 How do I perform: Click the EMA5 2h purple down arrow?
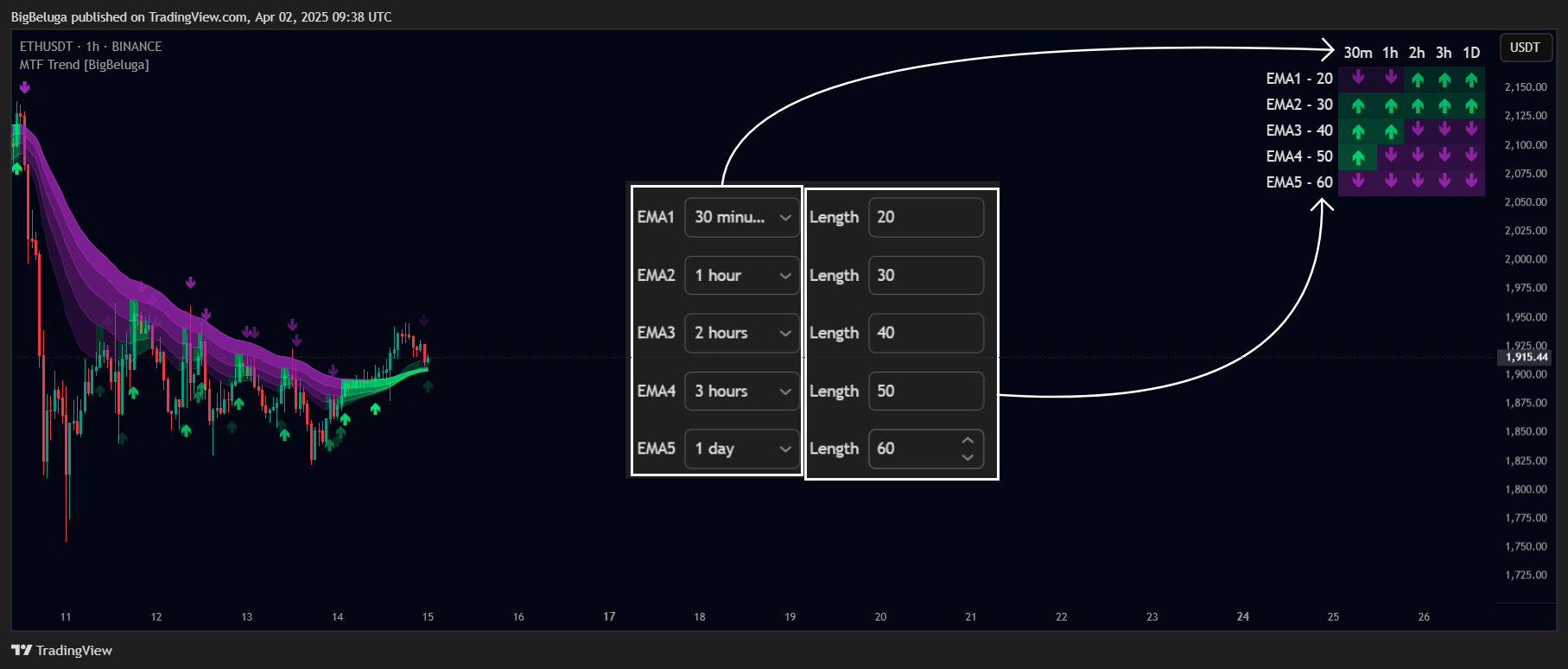pos(1418,181)
